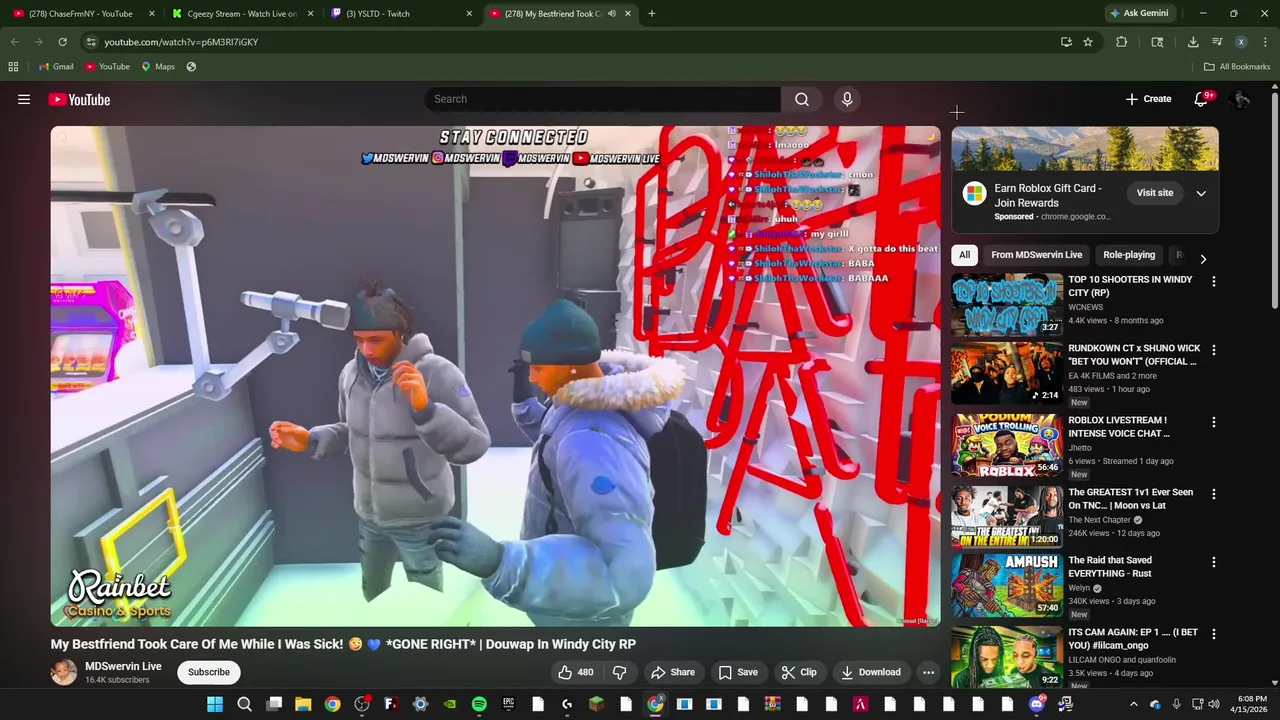Open the YouTube hamburger guide menu
The image size is (1280, 720).
pyautogui.click(x=24, y=99)
